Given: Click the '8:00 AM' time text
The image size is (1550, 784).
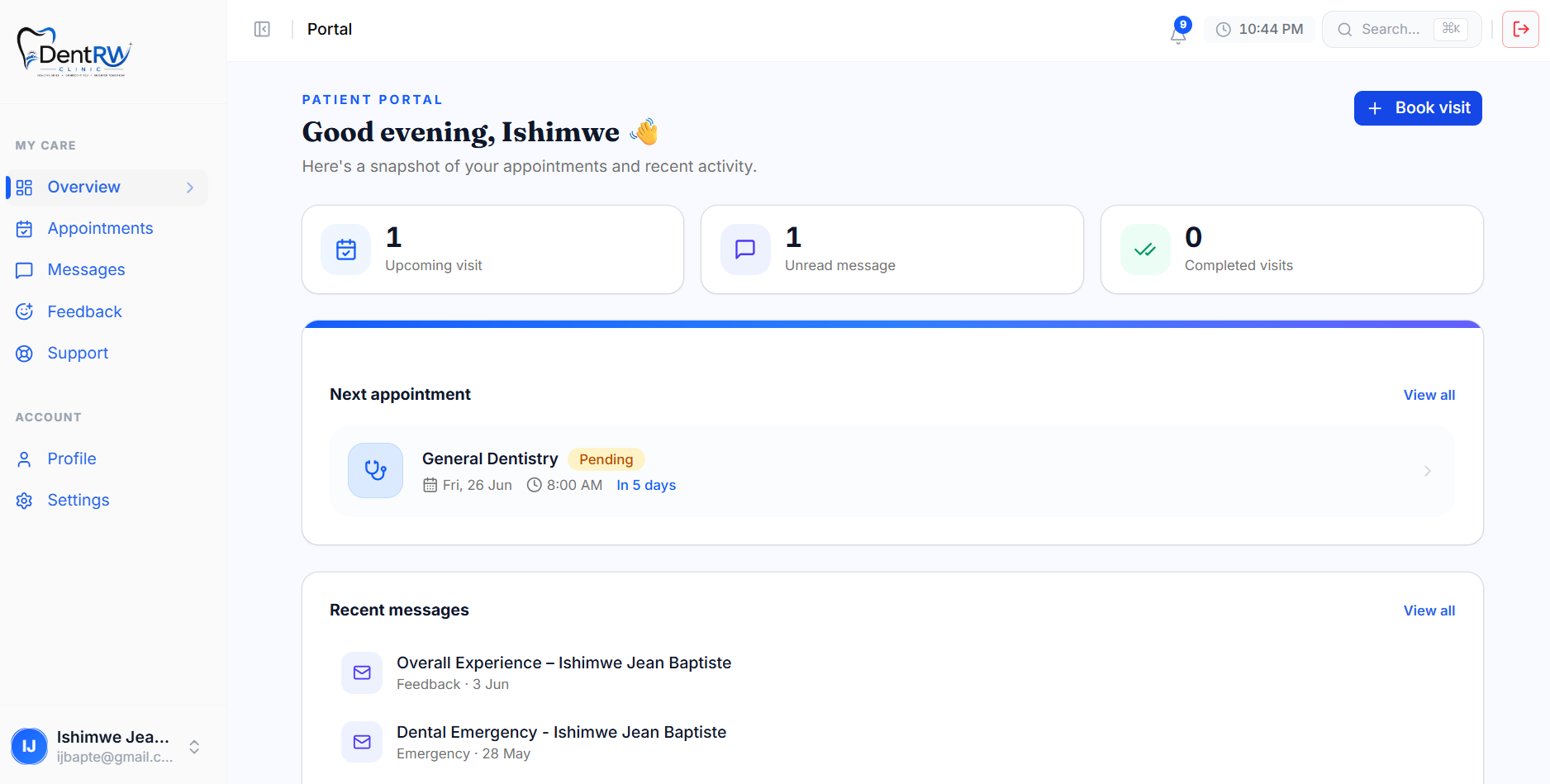Looking at the screenshot, I should tap(574, 485).
